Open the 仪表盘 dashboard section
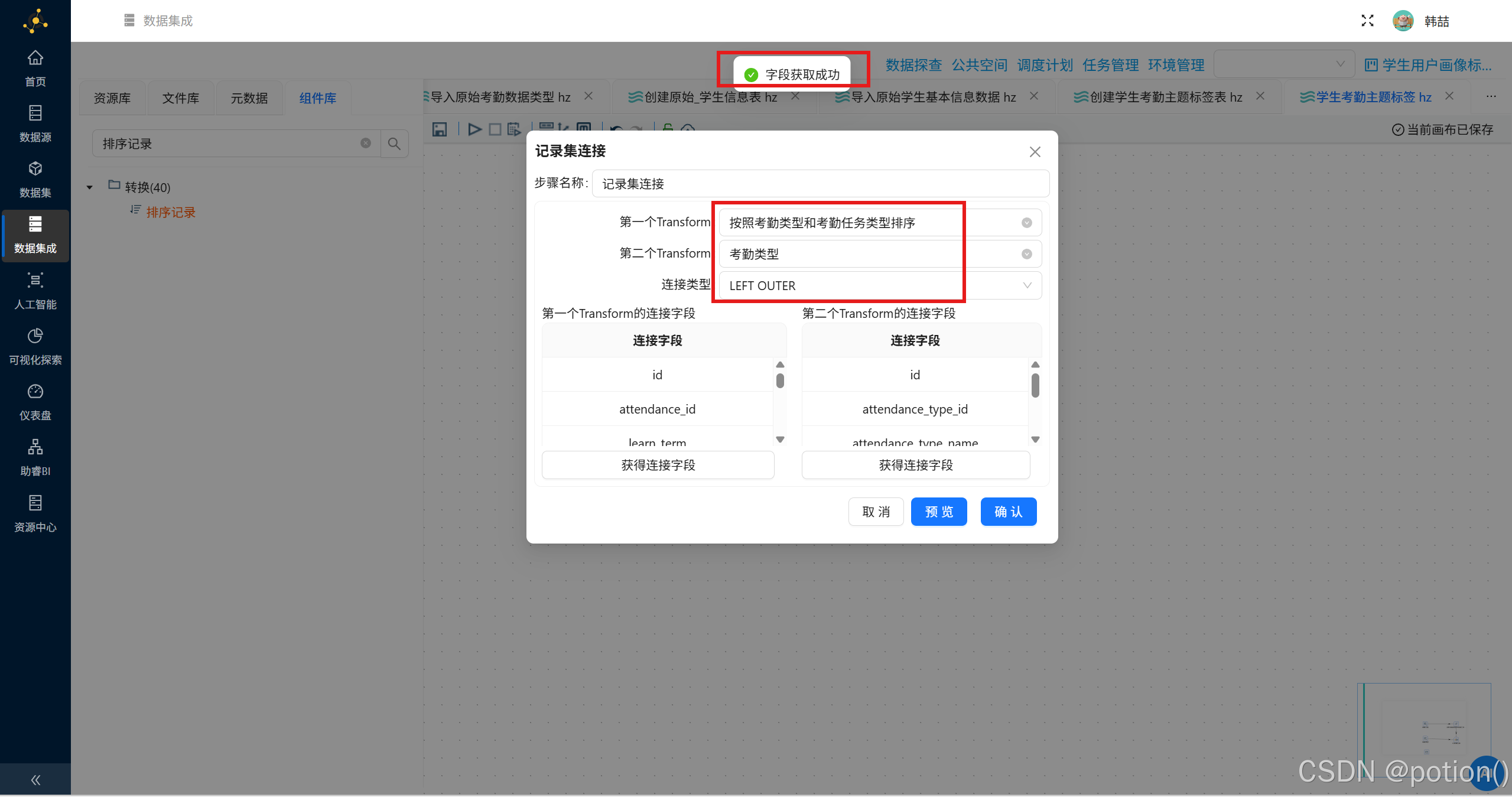 point(35,402)
